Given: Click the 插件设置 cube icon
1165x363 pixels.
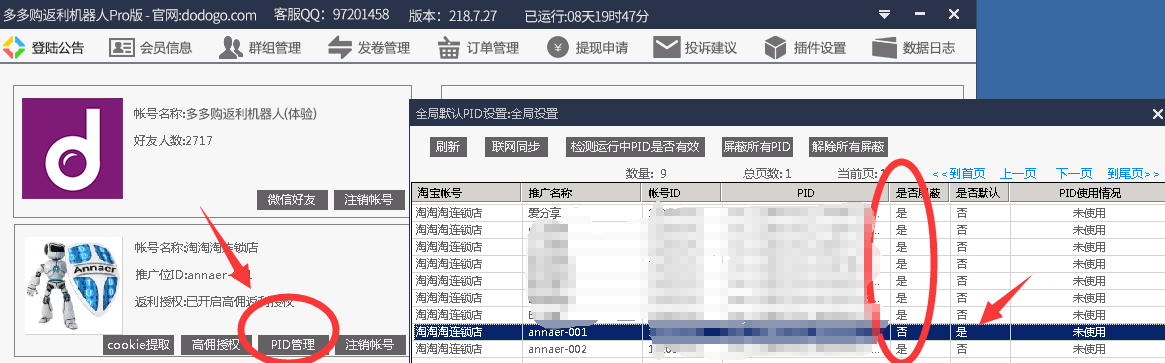Looking at the screenshot, I should coord(776,48).
